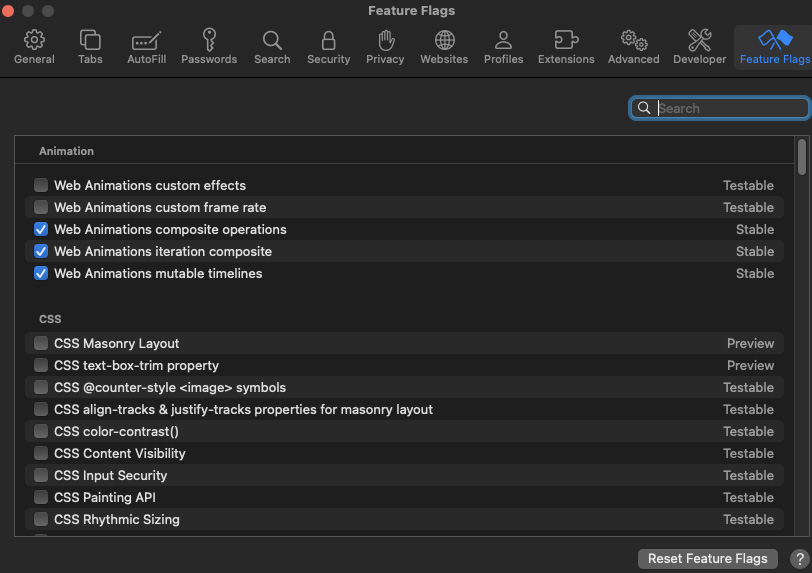Click Testable label for custom effects
The image size is (812, 573).
pos(748,185)
